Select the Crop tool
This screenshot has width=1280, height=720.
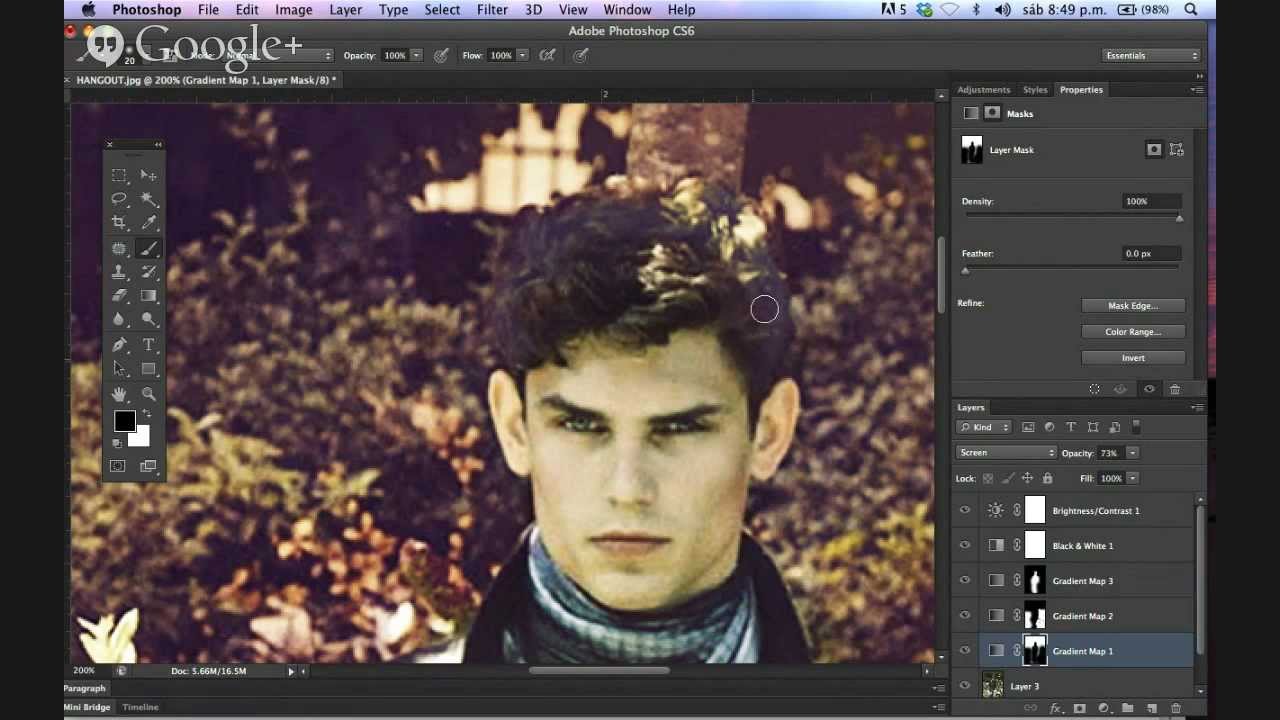coord(119,223)
